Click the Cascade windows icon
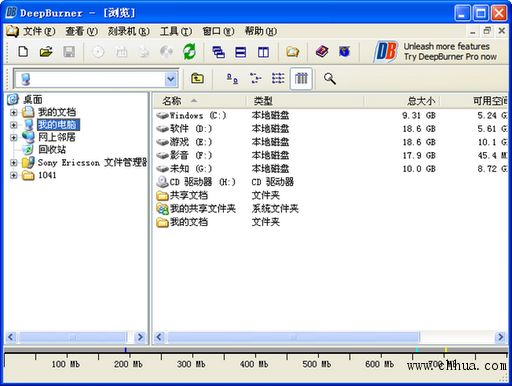 coord(218,52)
